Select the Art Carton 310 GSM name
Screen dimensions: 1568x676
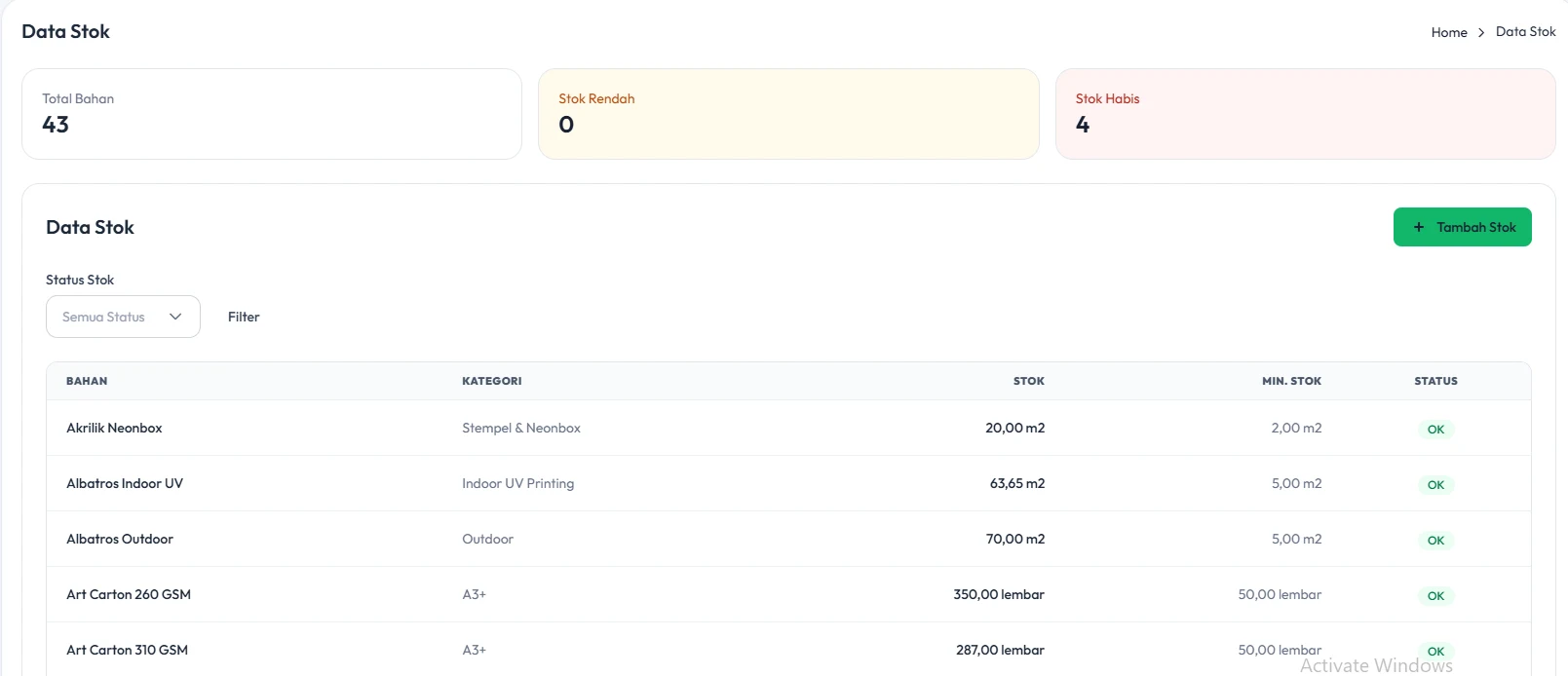coord(127,650)
